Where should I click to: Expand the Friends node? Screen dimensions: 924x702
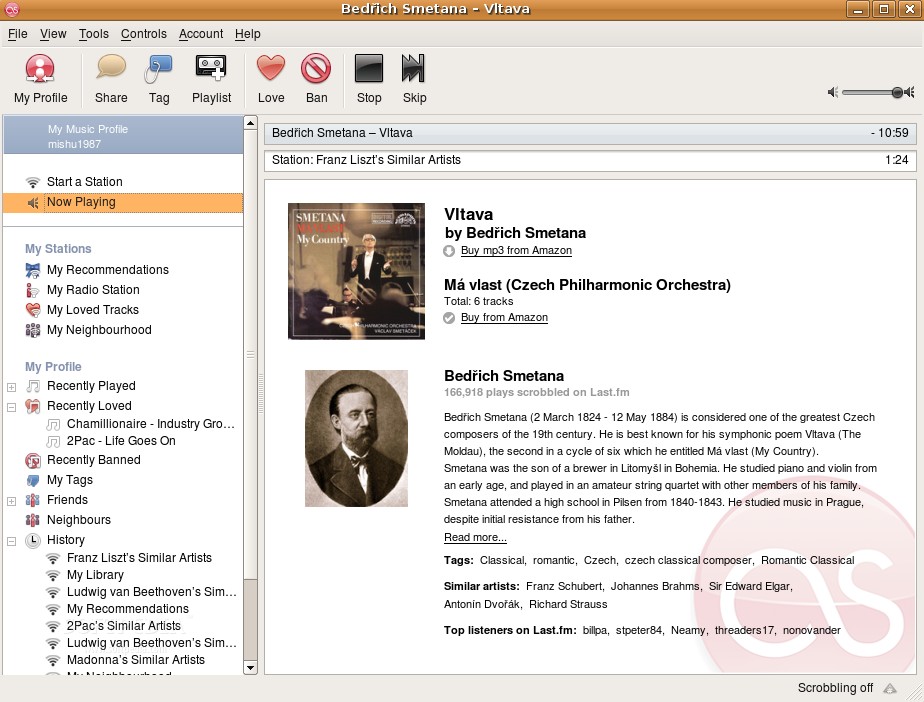pyautogui.click(x=11, y=501)
